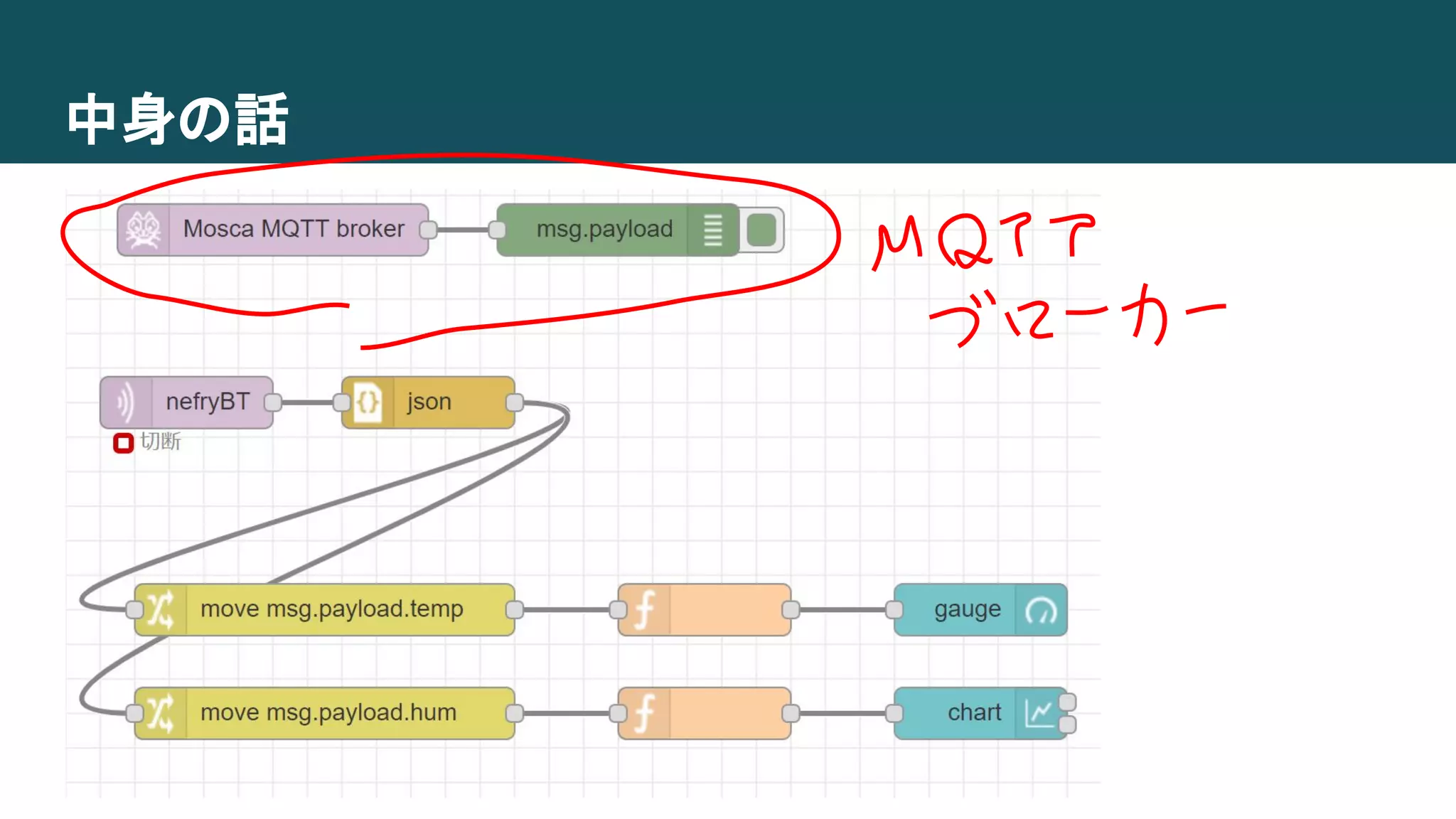Toggle the msg.payload debug node button
This screenshot has width=1456, height=819.
761,230
